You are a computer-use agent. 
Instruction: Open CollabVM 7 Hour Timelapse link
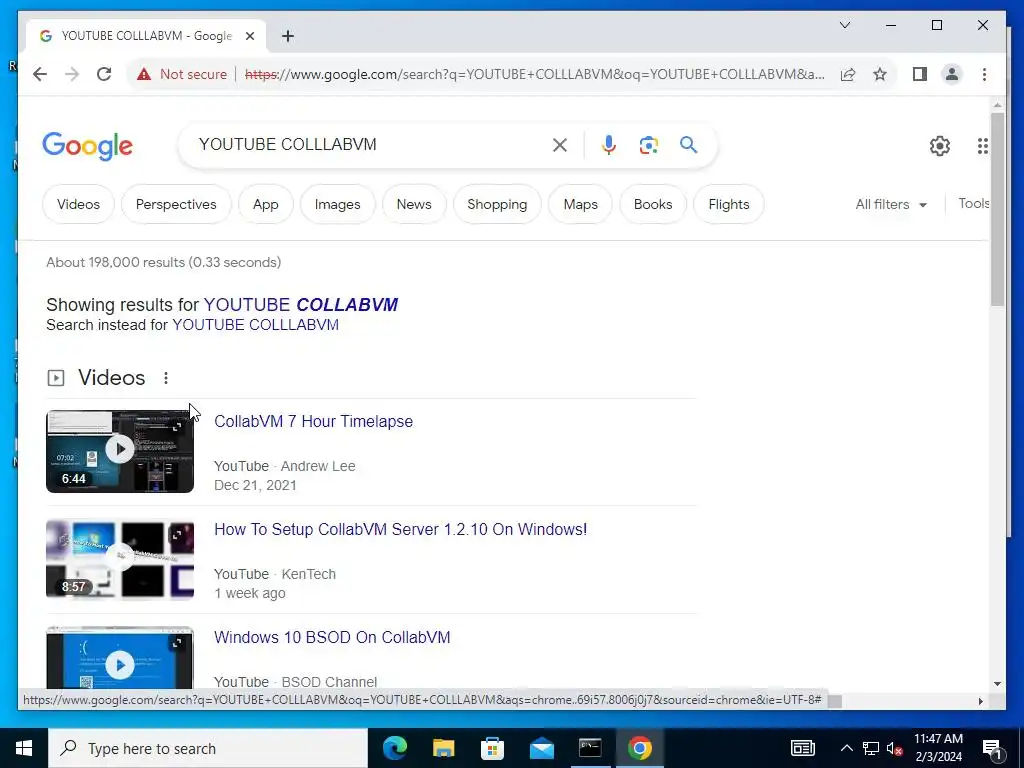coord(313,422)
